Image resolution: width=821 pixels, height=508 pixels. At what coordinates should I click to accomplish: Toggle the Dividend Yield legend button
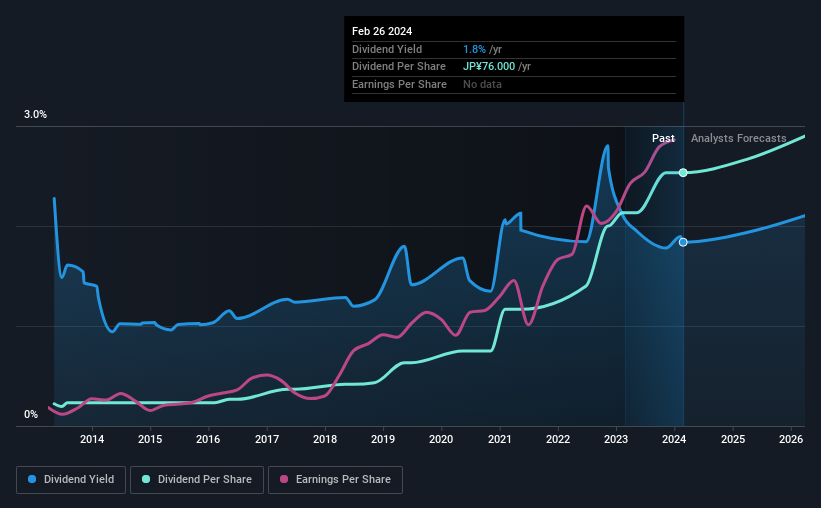[x=71, y=480]
